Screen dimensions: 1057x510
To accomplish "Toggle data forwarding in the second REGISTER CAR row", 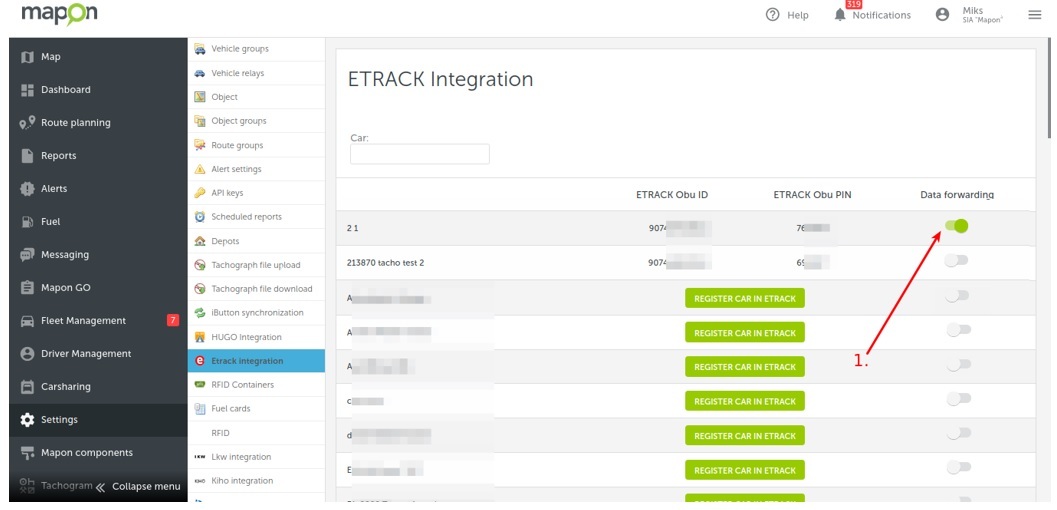I will [x=958, y=329].
